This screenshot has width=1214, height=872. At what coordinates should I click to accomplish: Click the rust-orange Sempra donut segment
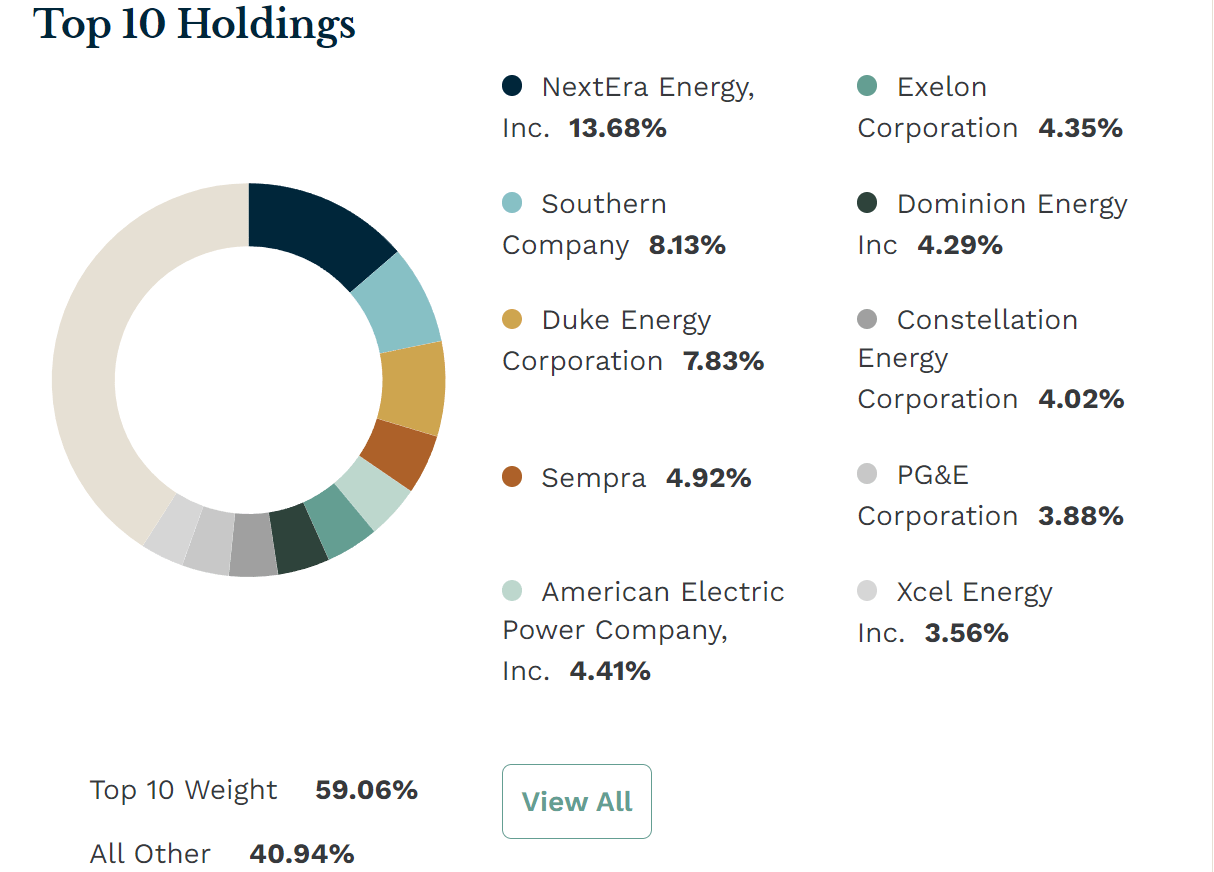(x=398, y=454)
